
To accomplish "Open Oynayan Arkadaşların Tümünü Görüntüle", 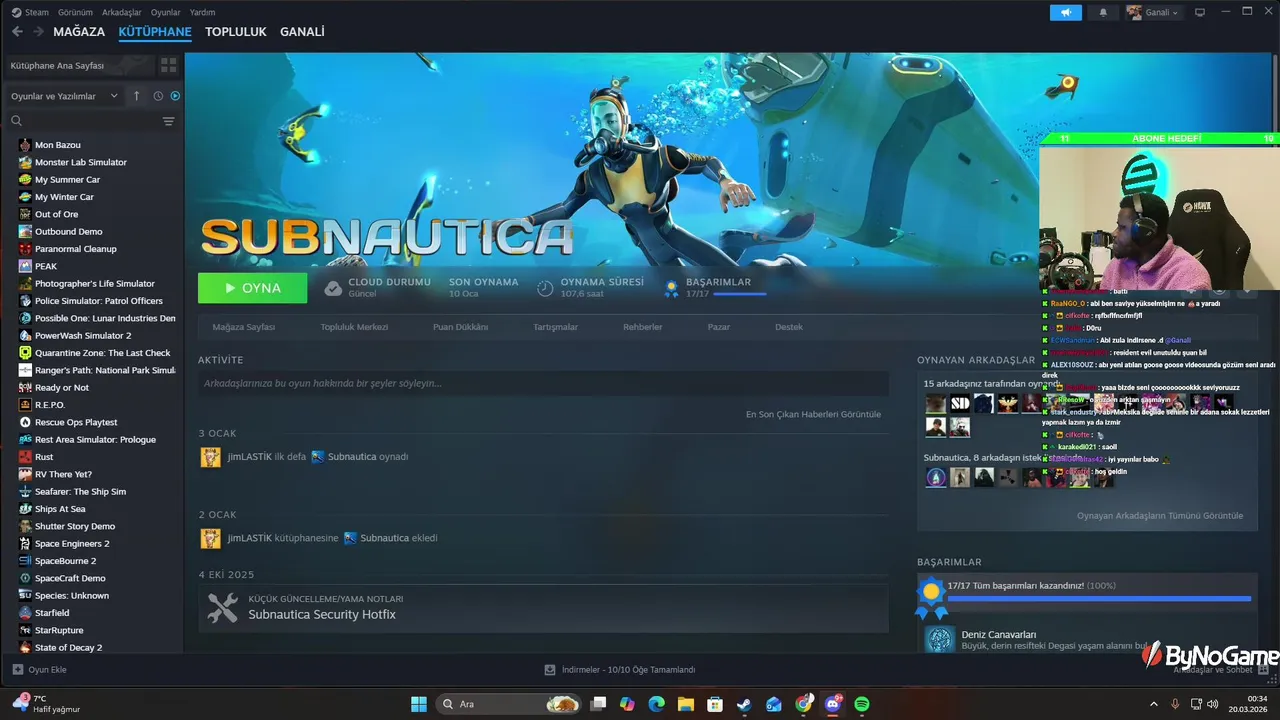I will pos(1160,516).
